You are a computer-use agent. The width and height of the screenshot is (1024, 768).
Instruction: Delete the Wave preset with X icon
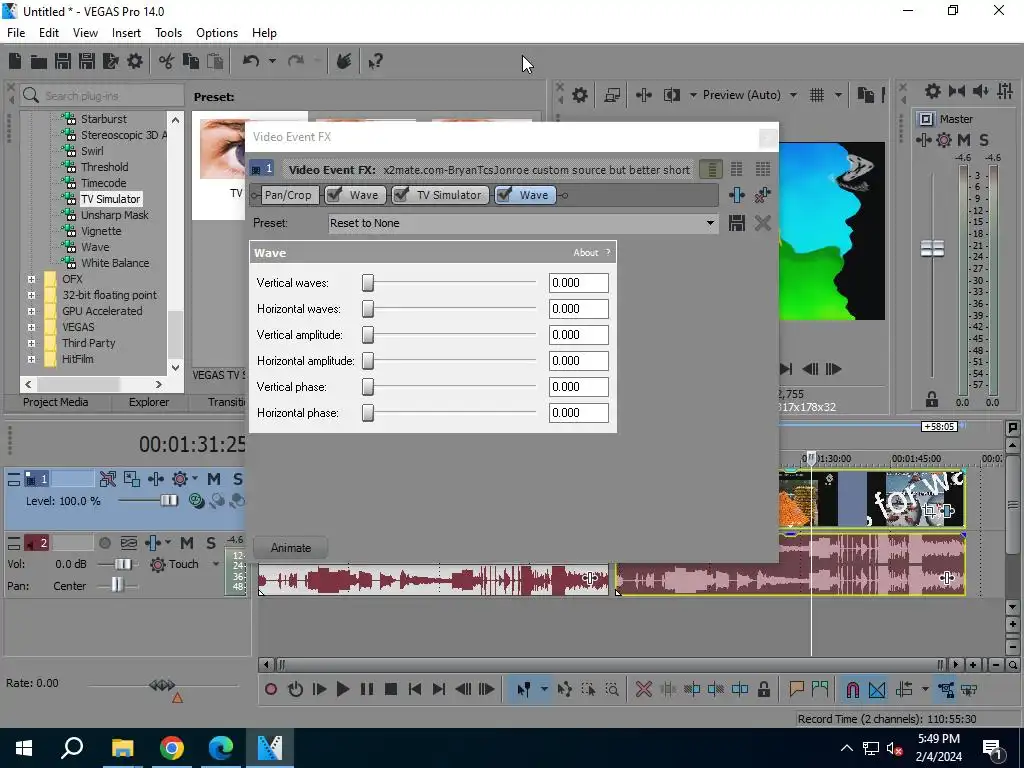[762, 223]
